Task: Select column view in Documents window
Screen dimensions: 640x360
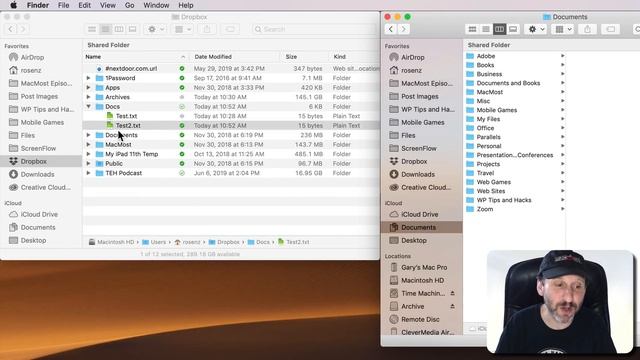Action: point(499,29)
